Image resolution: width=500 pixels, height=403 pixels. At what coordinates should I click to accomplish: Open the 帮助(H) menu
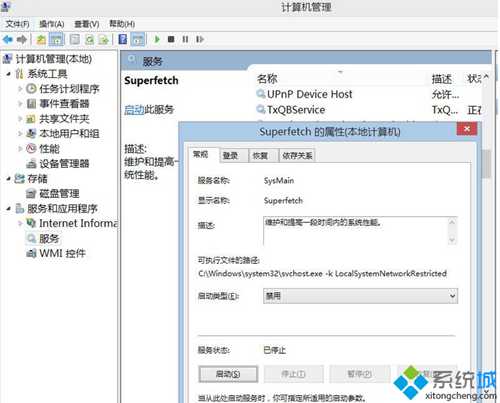coord(122,24)
